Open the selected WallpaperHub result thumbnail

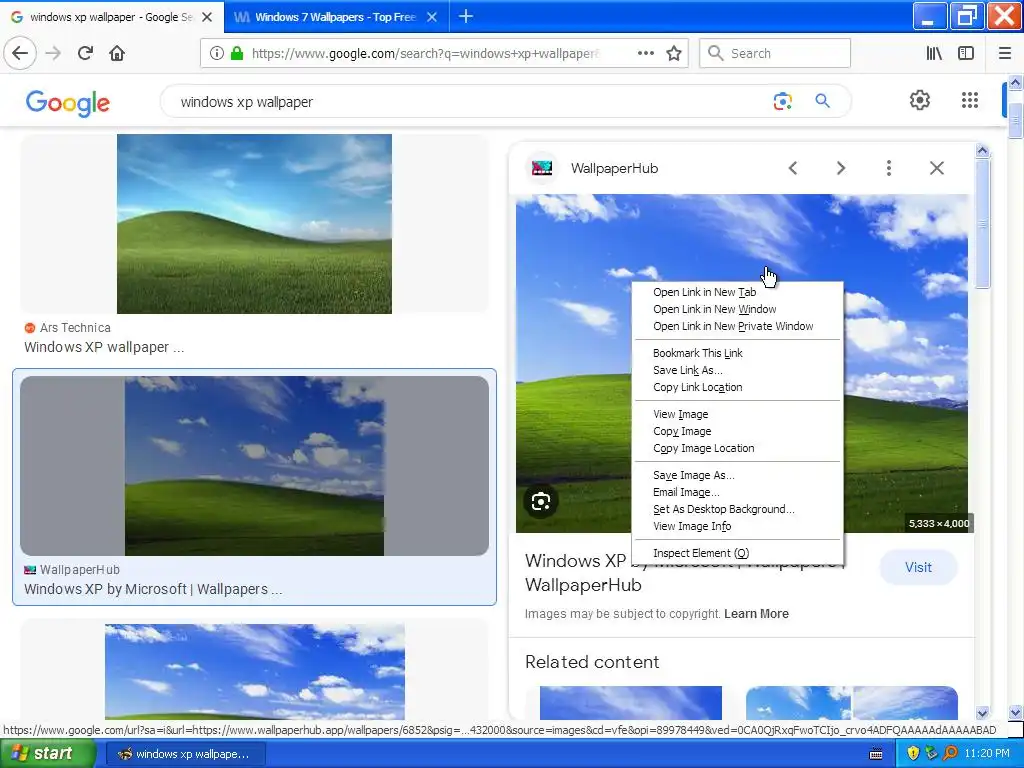coord(254,466)
